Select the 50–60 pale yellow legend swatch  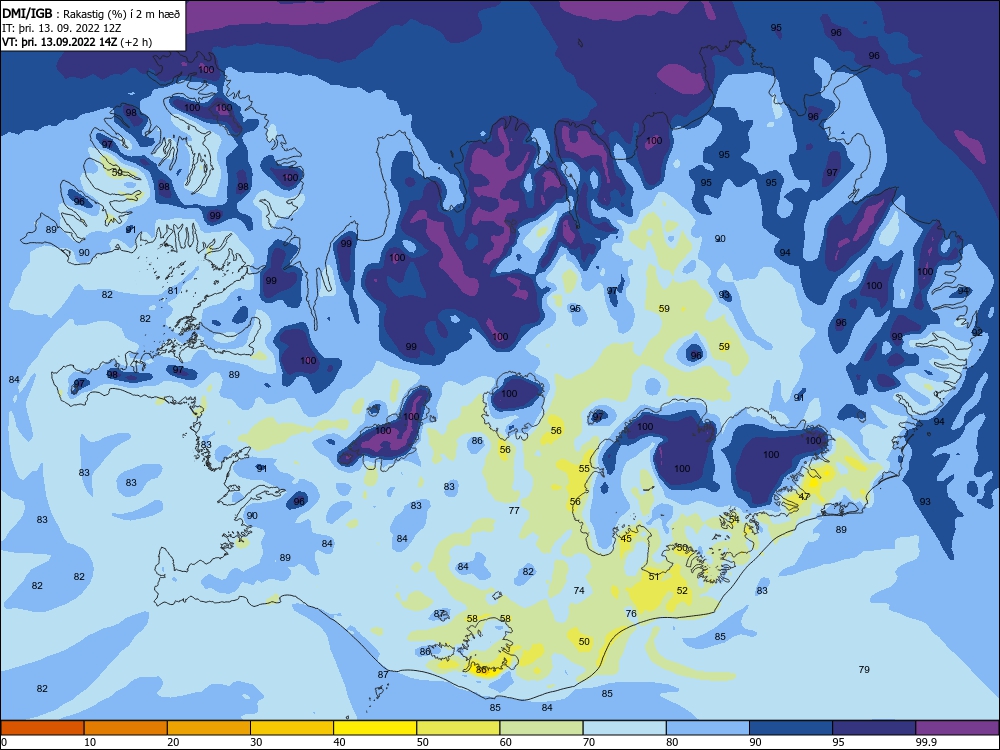(458, 728)
